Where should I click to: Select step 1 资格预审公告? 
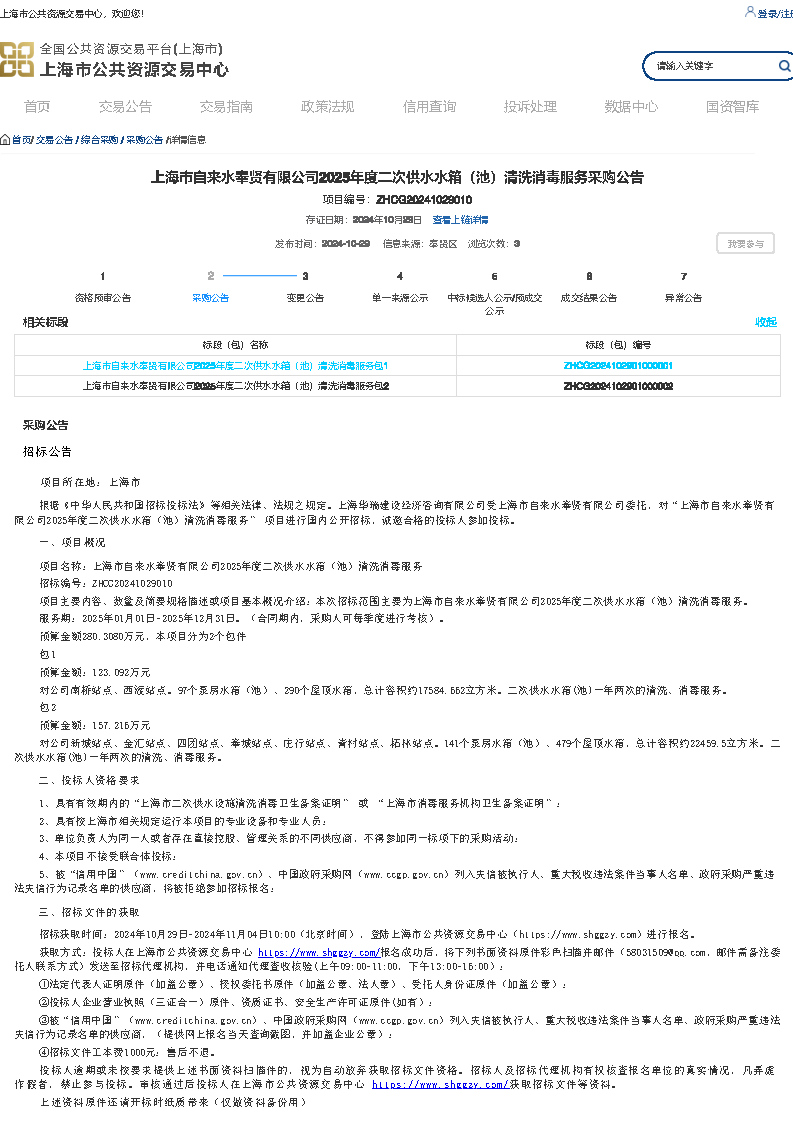102,297
